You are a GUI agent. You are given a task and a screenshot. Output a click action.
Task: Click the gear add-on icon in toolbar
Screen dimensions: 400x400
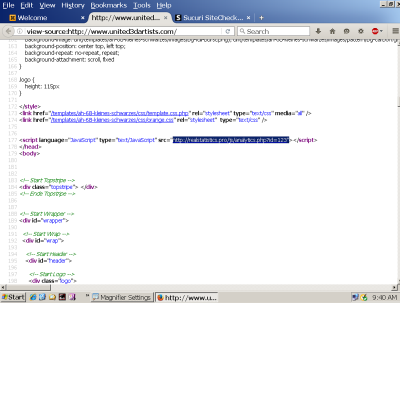click(361, 31)
